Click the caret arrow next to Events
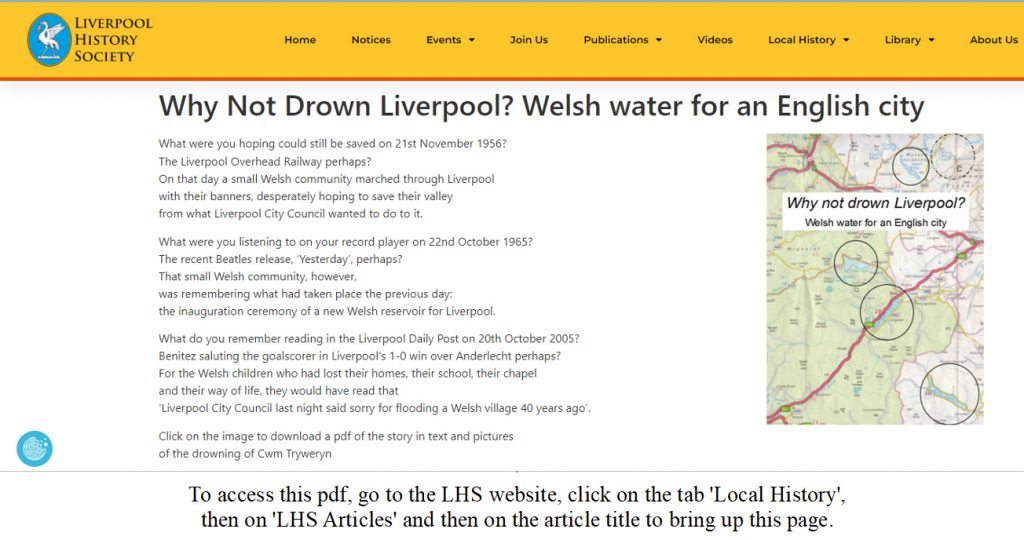This screenshot has width=1024, height=540. coord(471,41)
